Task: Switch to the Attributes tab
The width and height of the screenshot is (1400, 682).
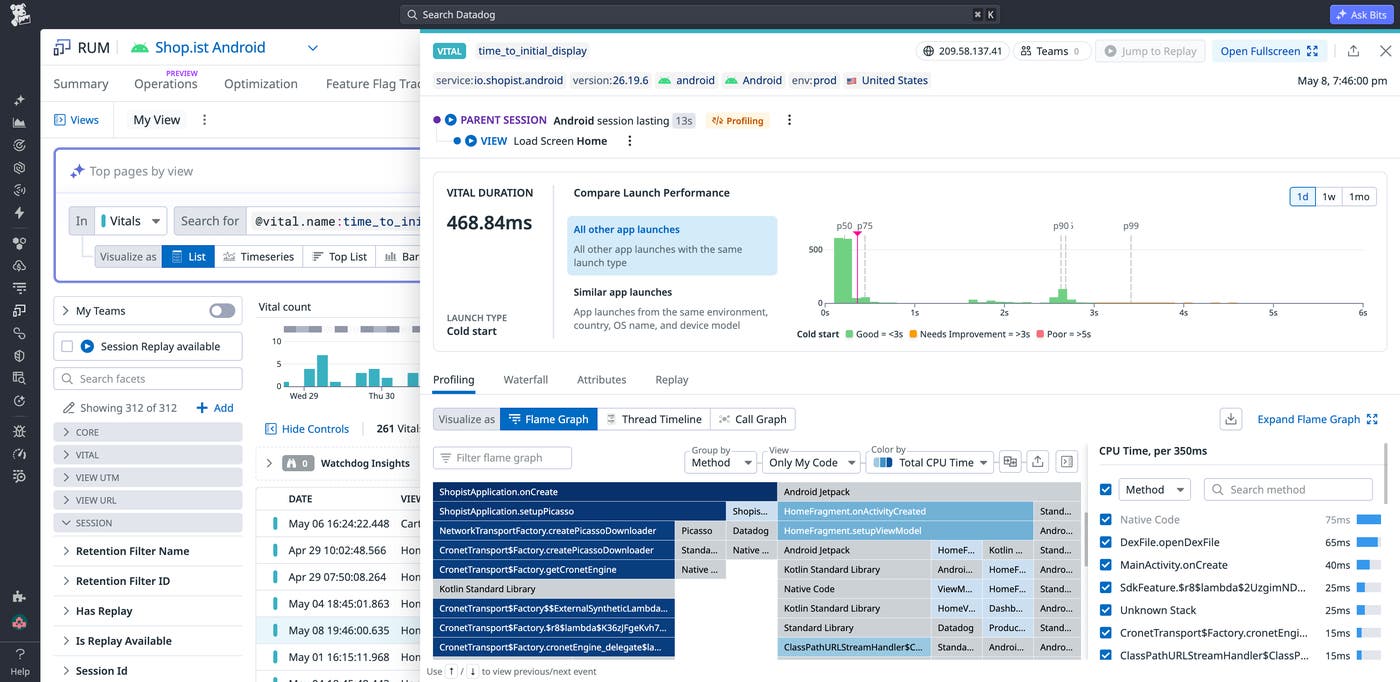Action: pos(601,380)
